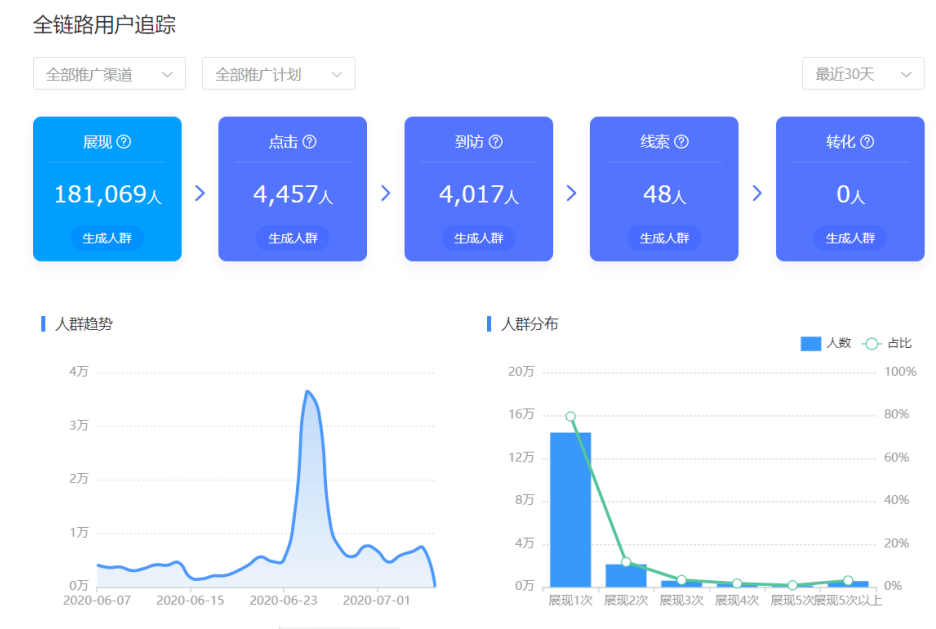Click the question mark icon beside 转化
This screenshot has height=629, width=936.
pyautogui.click(x=867, y=142)
